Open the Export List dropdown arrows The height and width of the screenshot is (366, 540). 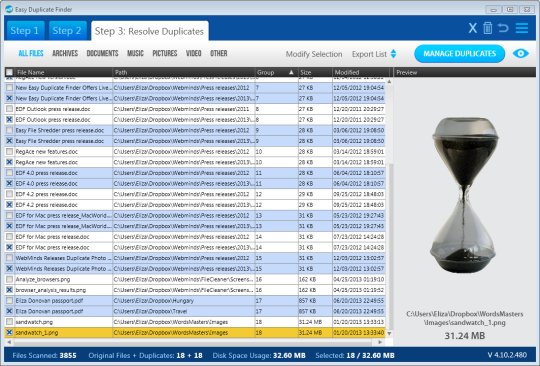point(393,54)
